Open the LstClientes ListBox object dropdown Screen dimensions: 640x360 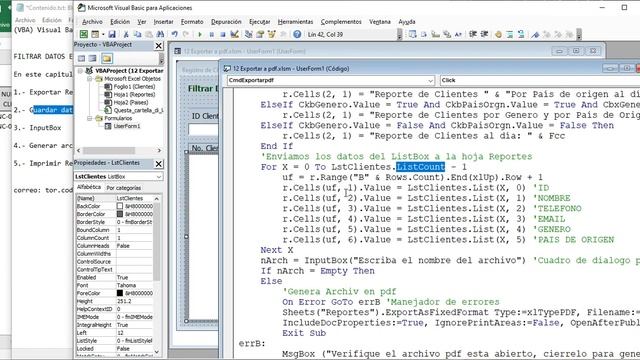[x=159, y=177]
